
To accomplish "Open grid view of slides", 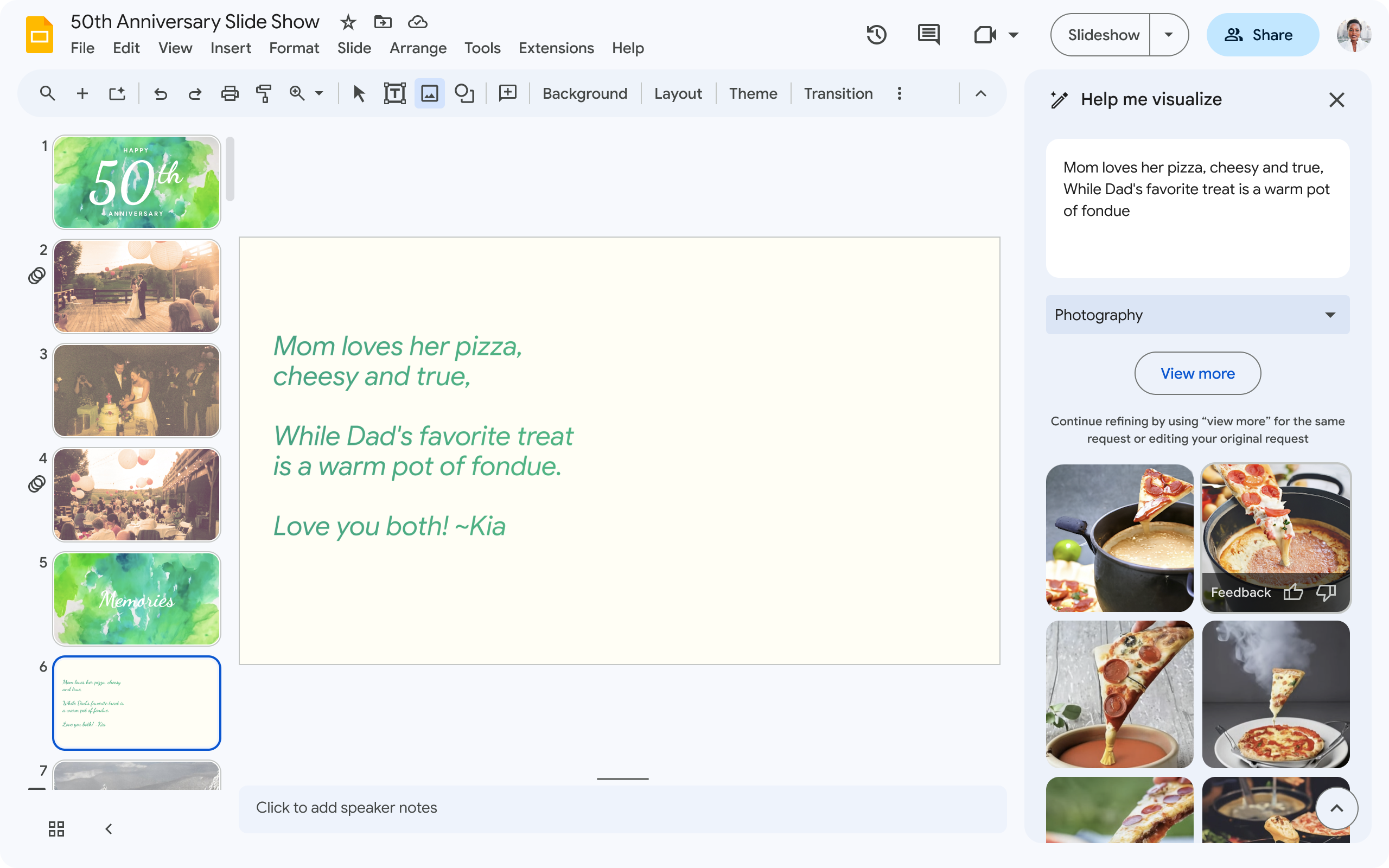I will [x=56, y=828].
